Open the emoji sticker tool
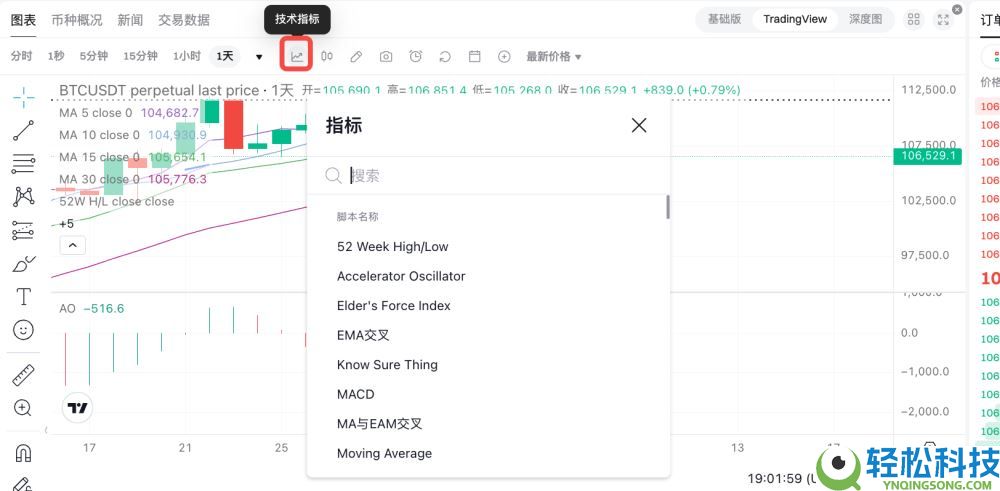The height and width of the screenshot is (491, 1000). [24, 330]
